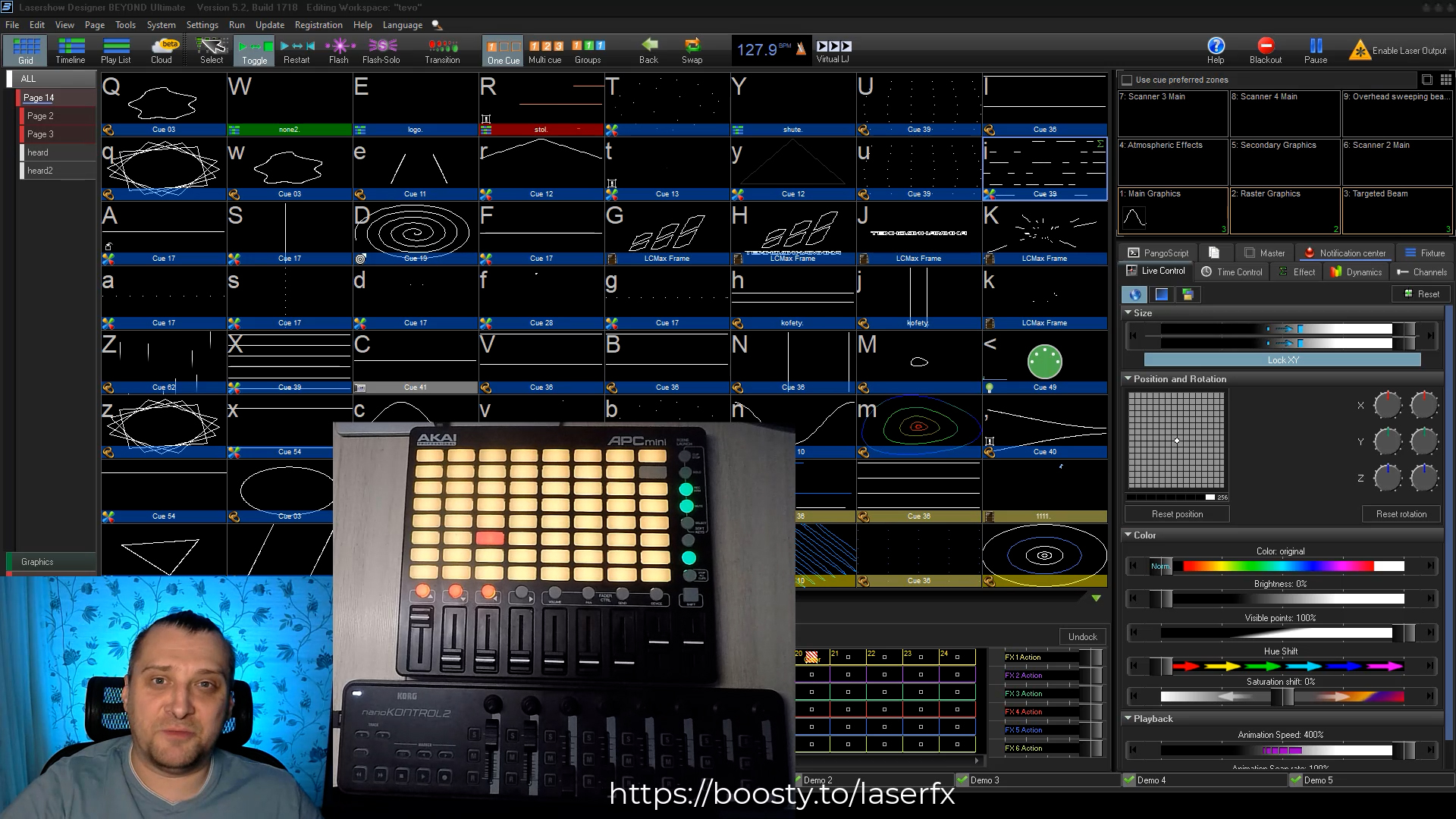Collapse the Size section

[1128, 312]
